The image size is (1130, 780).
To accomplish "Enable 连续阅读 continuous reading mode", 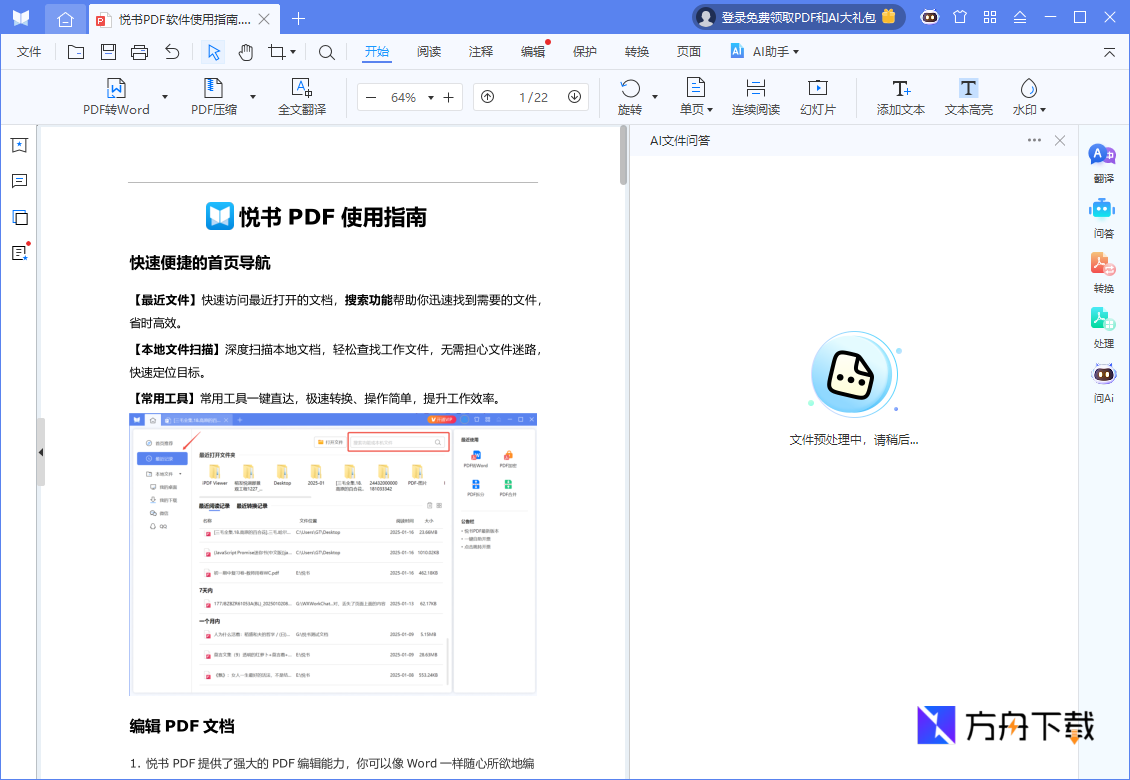I will click(x=755, y=97).
